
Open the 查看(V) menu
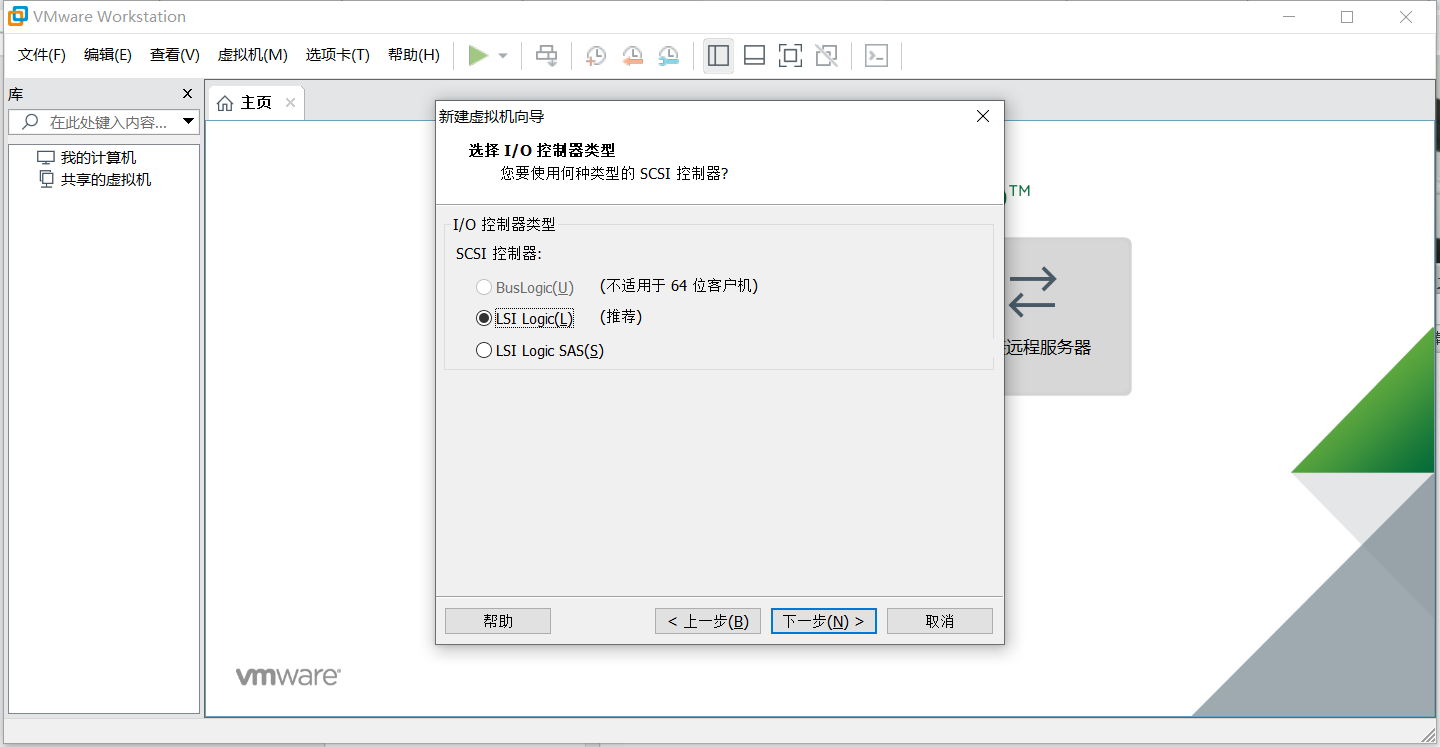(x=175, y=55)
